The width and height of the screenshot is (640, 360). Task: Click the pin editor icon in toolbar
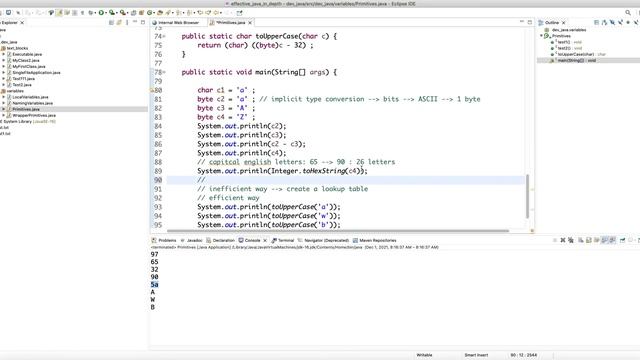pos(239,13)
